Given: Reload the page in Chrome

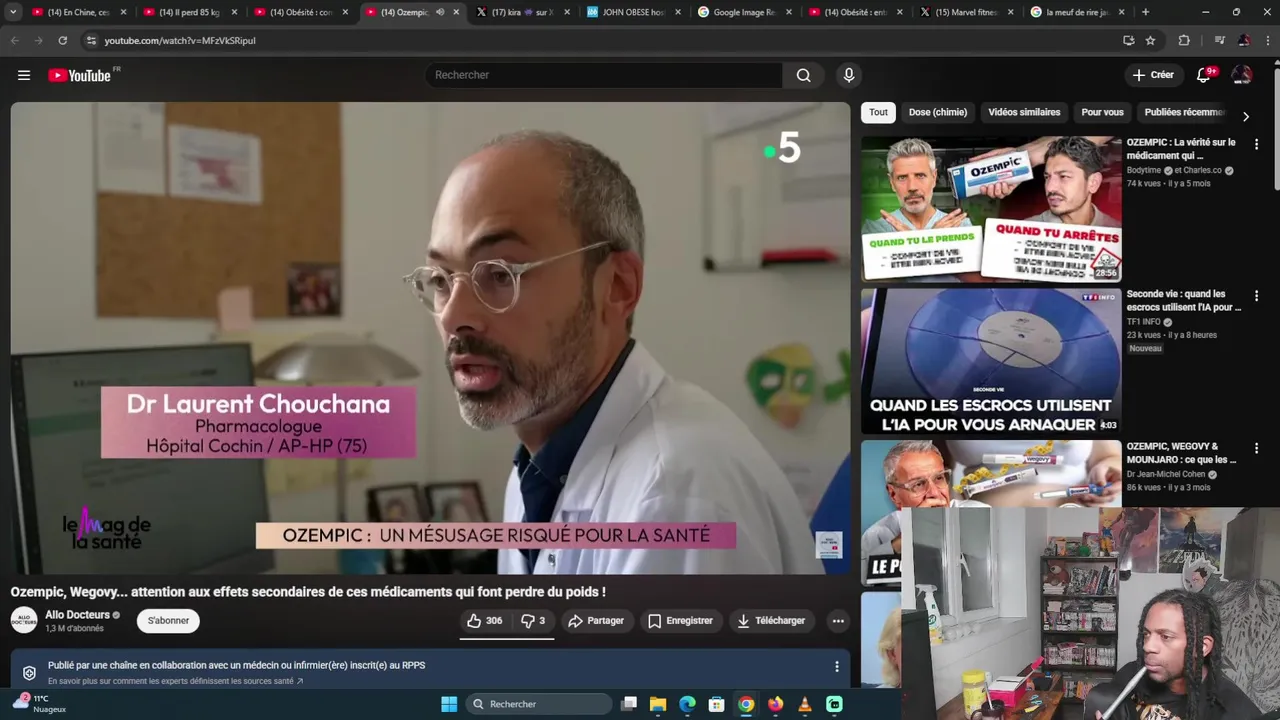Looking at the screenshot, I should 62,40.
